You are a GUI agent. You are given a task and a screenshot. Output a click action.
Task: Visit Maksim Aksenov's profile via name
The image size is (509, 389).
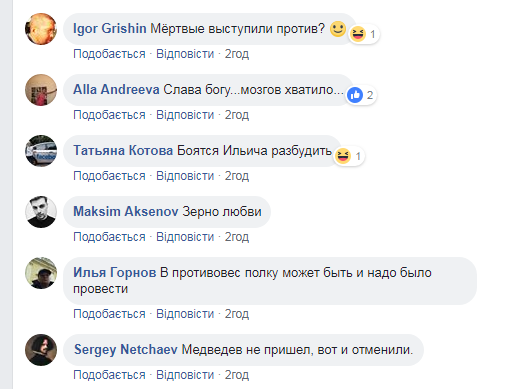[126, 212]
